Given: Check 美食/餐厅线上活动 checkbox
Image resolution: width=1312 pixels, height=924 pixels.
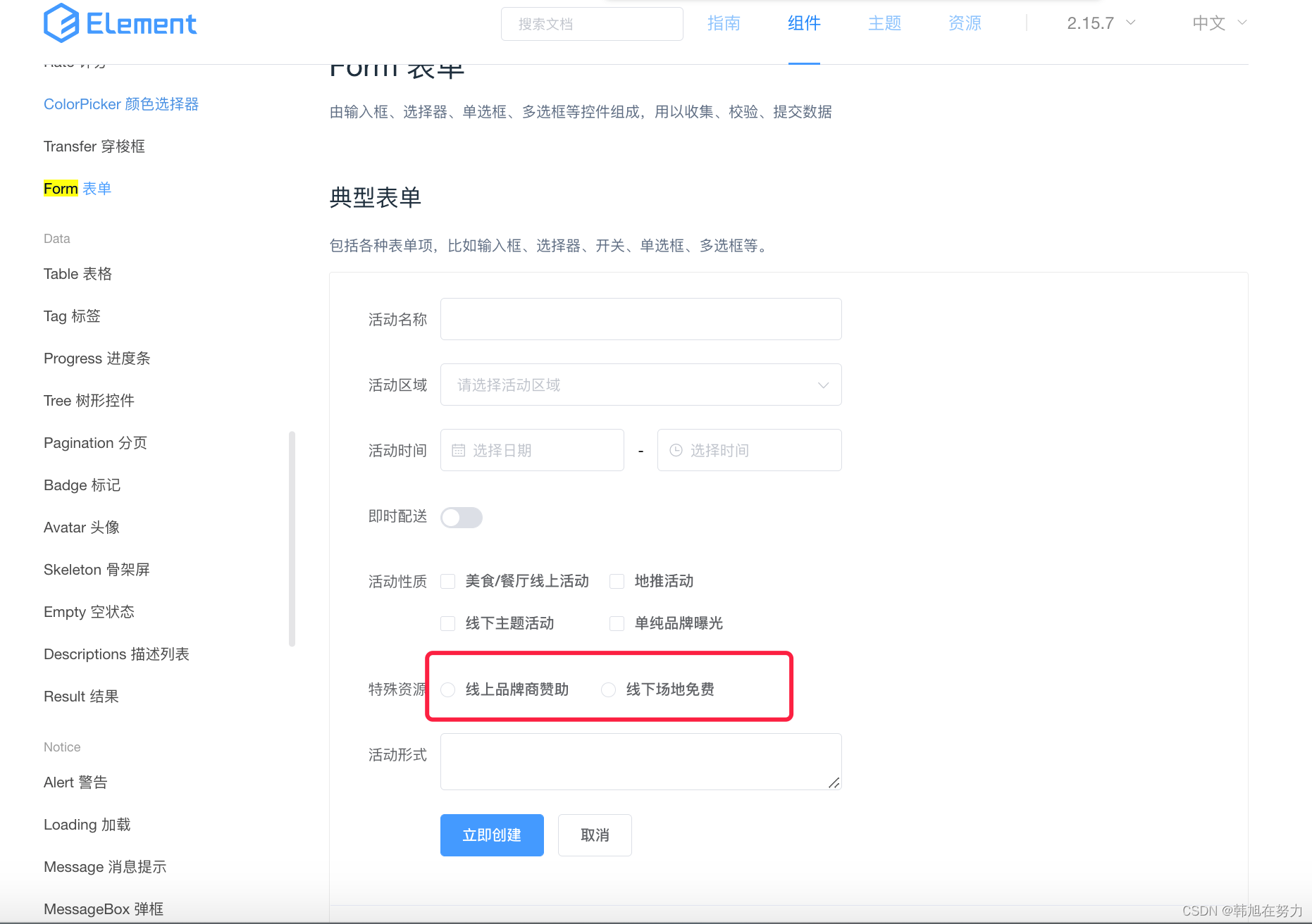Looking at the screenshot, I should pyautogui.click(x=448, y=581).
